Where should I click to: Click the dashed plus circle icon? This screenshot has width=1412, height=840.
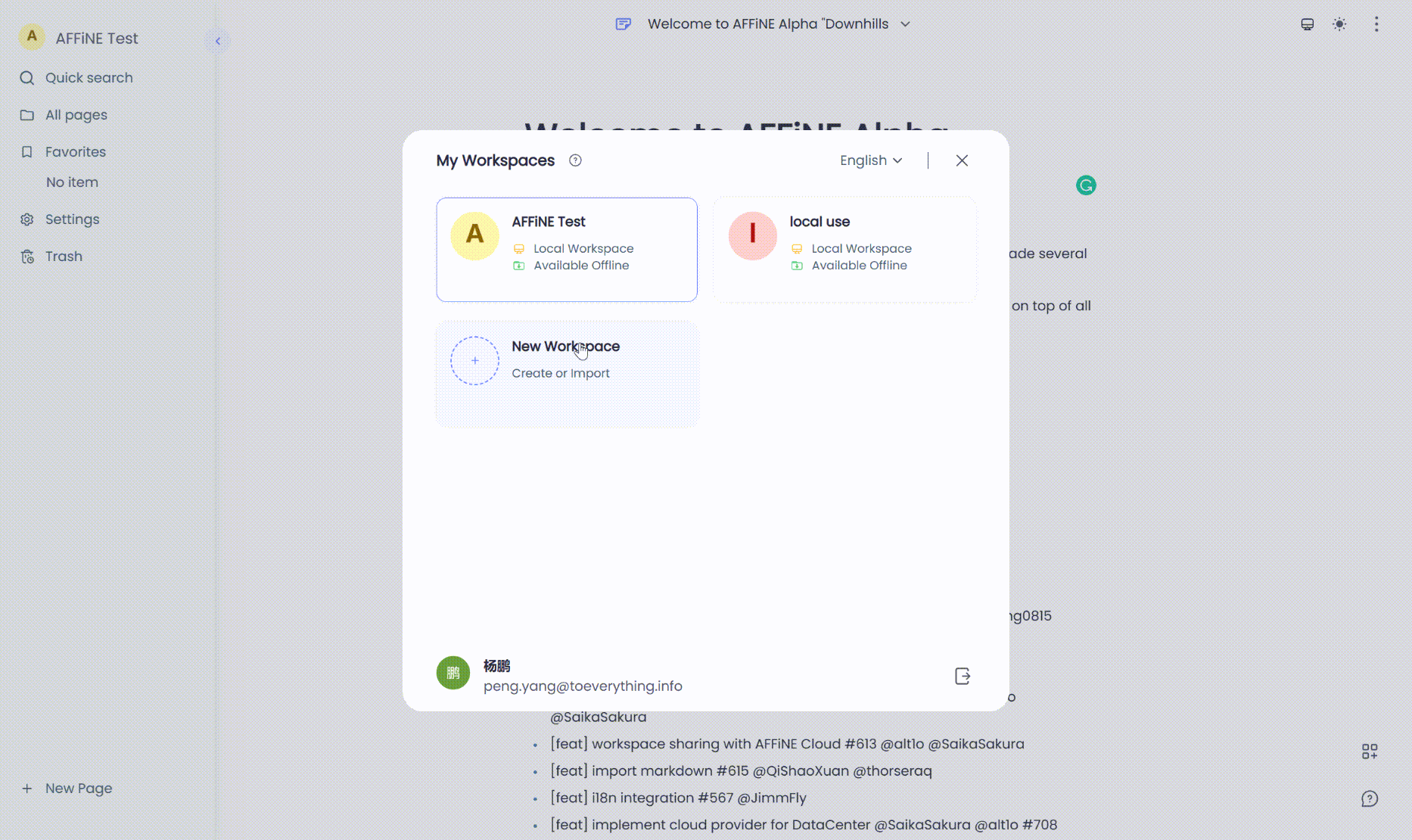tap(474, 361)
